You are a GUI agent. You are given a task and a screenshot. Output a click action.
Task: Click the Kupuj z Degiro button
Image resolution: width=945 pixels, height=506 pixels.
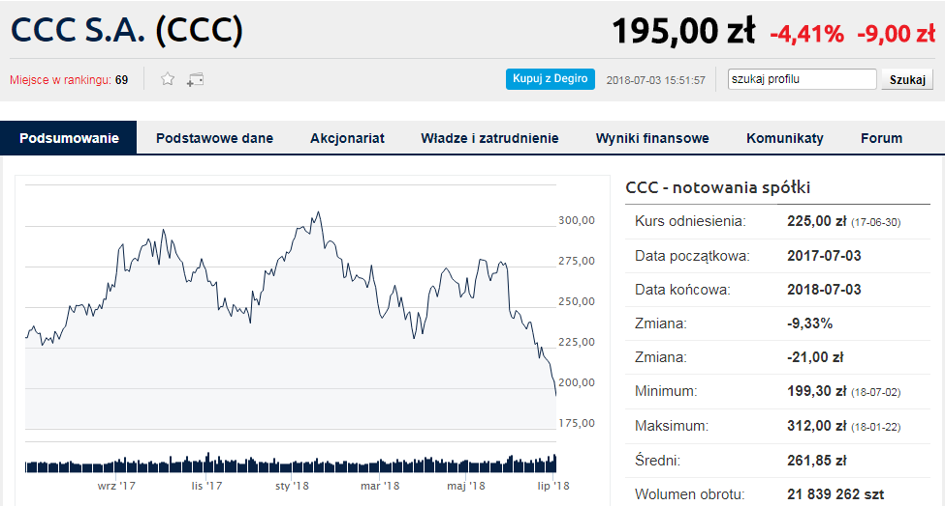pos(550,79)
